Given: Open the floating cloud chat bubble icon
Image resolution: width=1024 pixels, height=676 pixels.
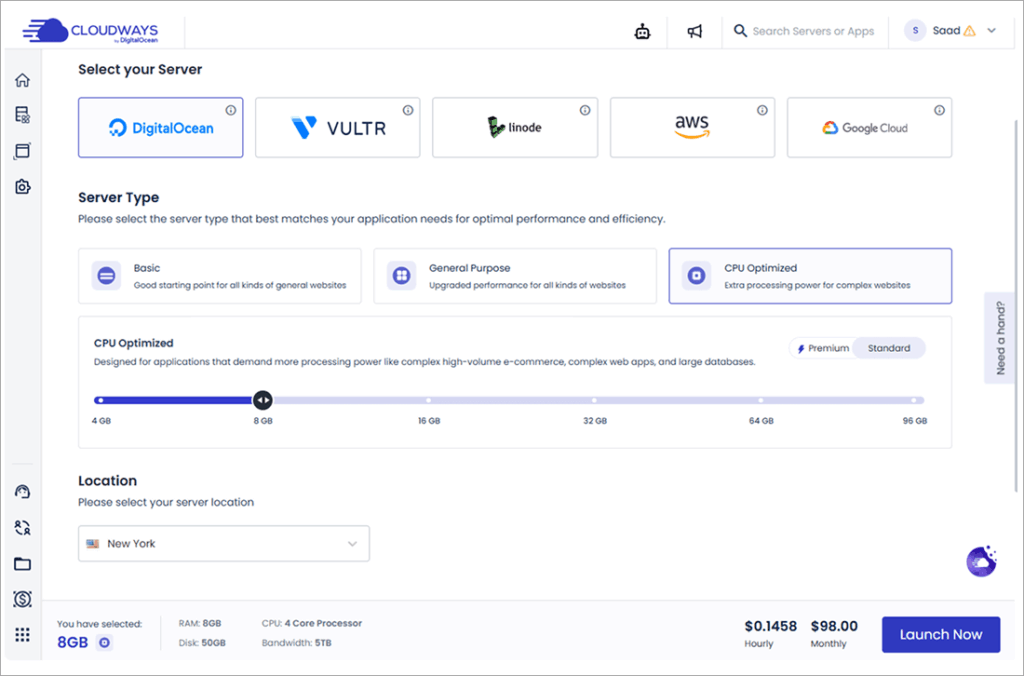Looking at the screenshot, I should (981, 561).
